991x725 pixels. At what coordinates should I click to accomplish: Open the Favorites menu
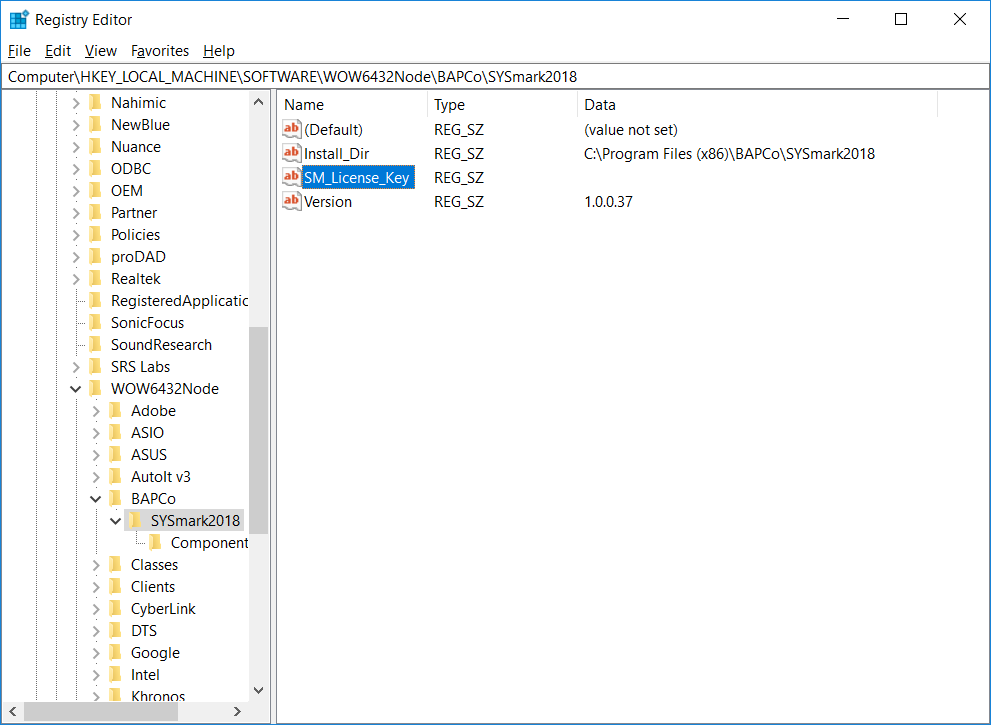coord(160,51)
